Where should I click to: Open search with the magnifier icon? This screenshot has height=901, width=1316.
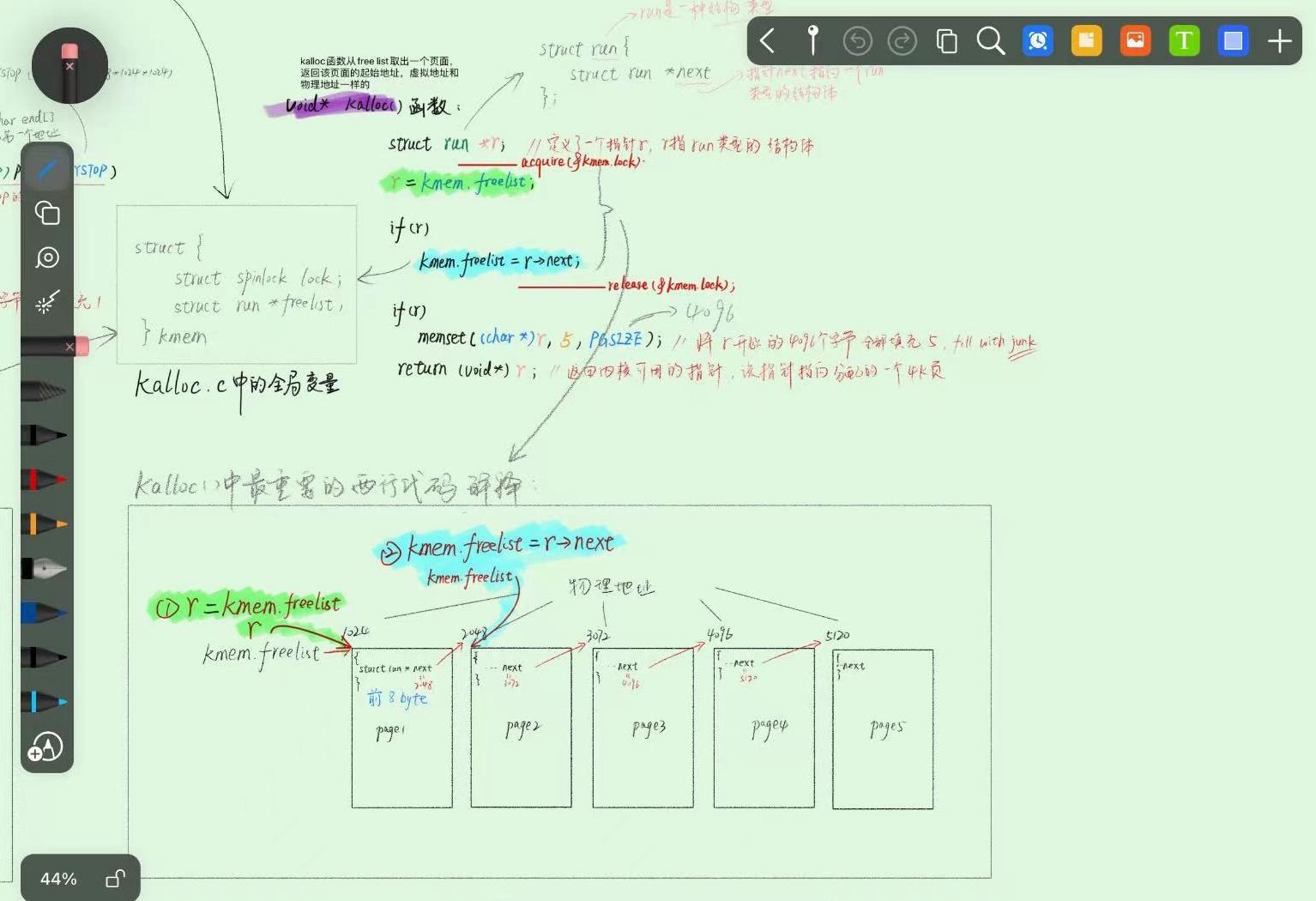[991, 40]
